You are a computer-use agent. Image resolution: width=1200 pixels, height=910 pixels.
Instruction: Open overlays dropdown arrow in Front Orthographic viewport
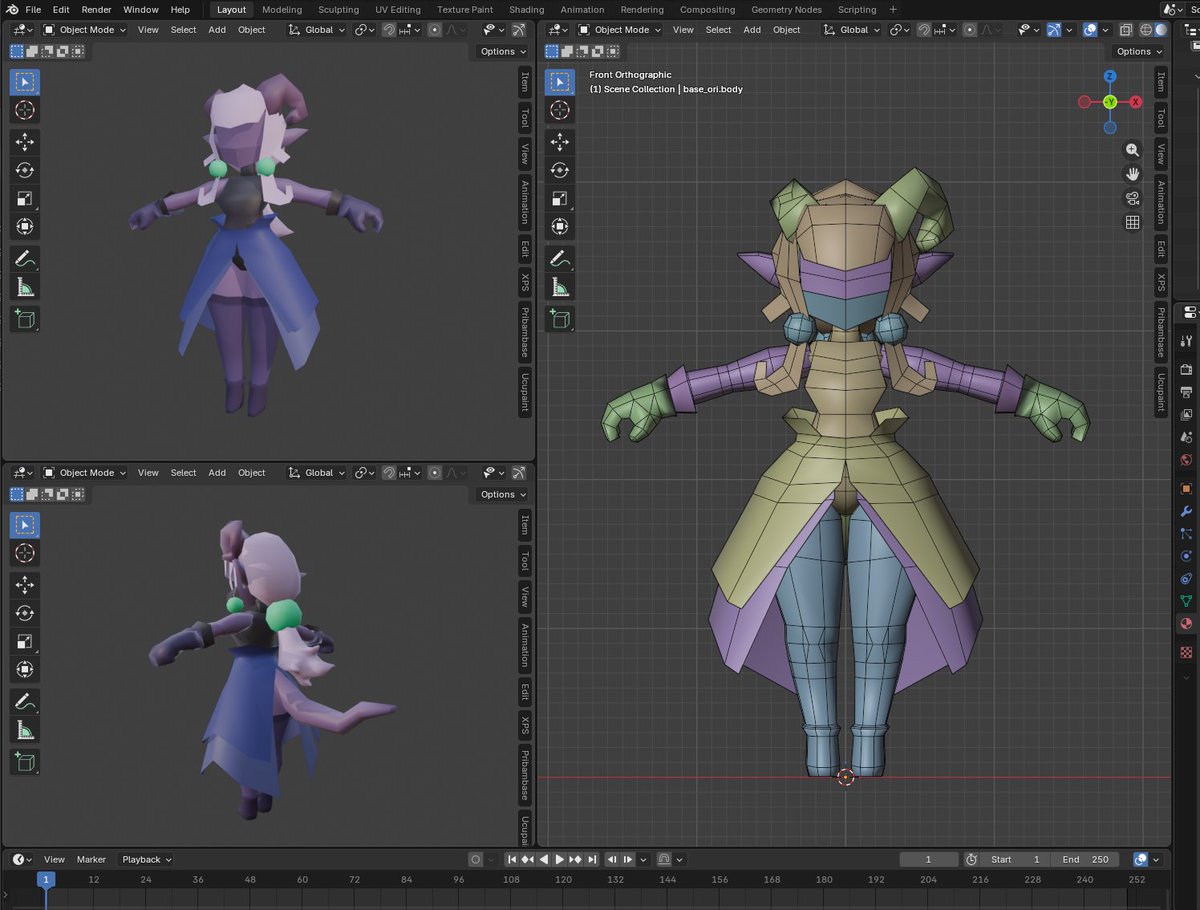(1104, 30)
